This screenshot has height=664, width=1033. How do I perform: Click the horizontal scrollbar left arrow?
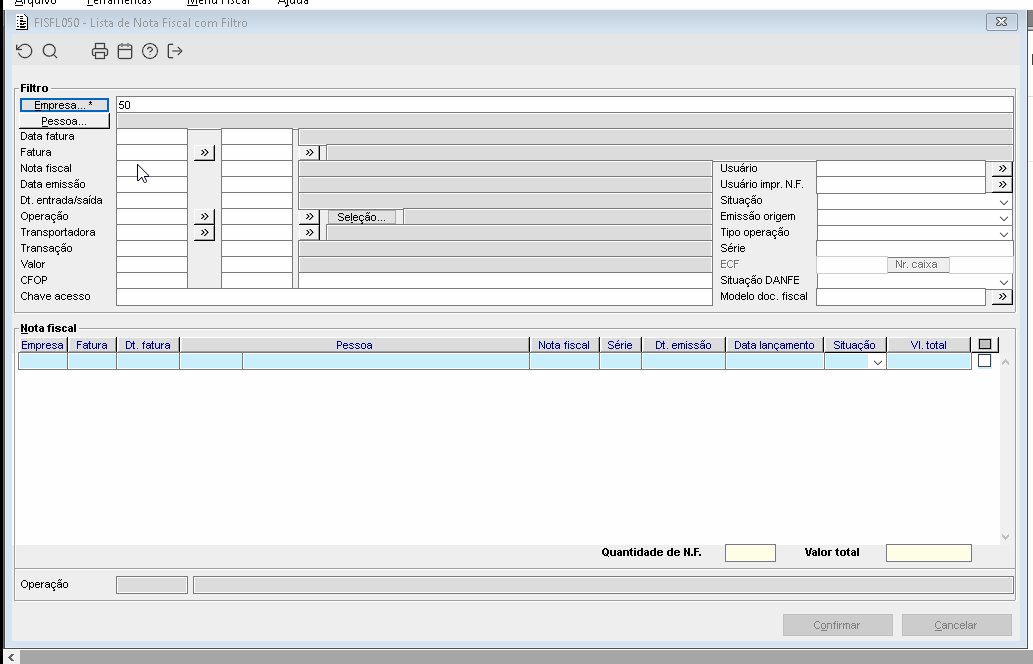pyautogui.click(x=11, y=657)
